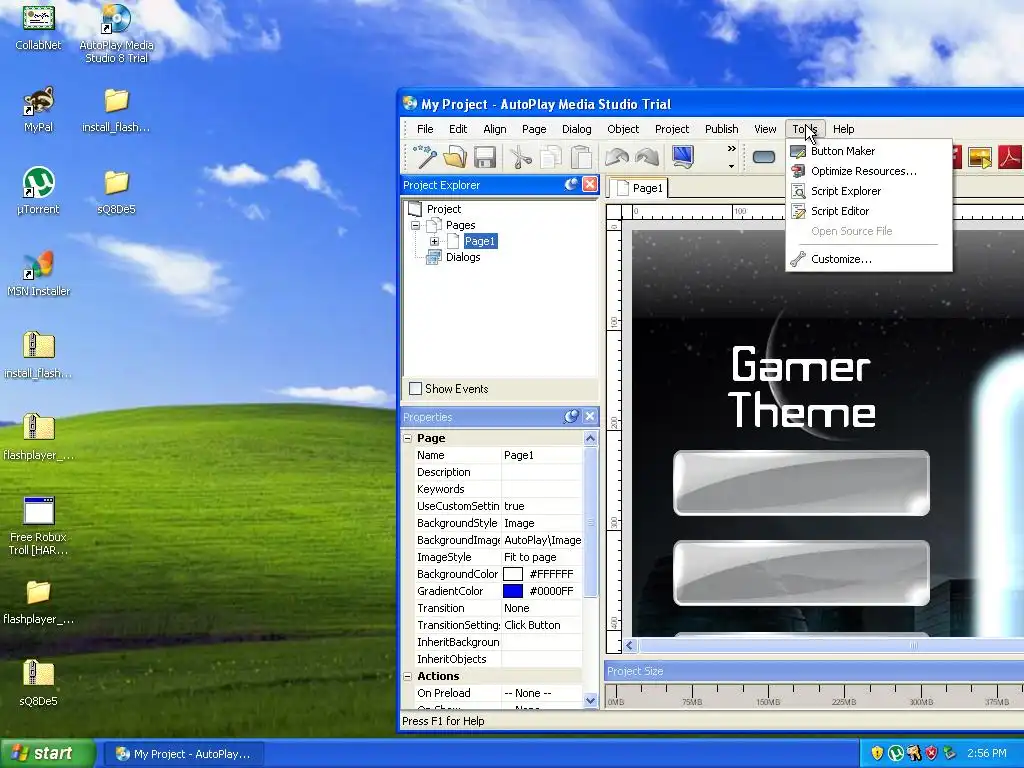Select the Project root tree item

pos(444,209)
